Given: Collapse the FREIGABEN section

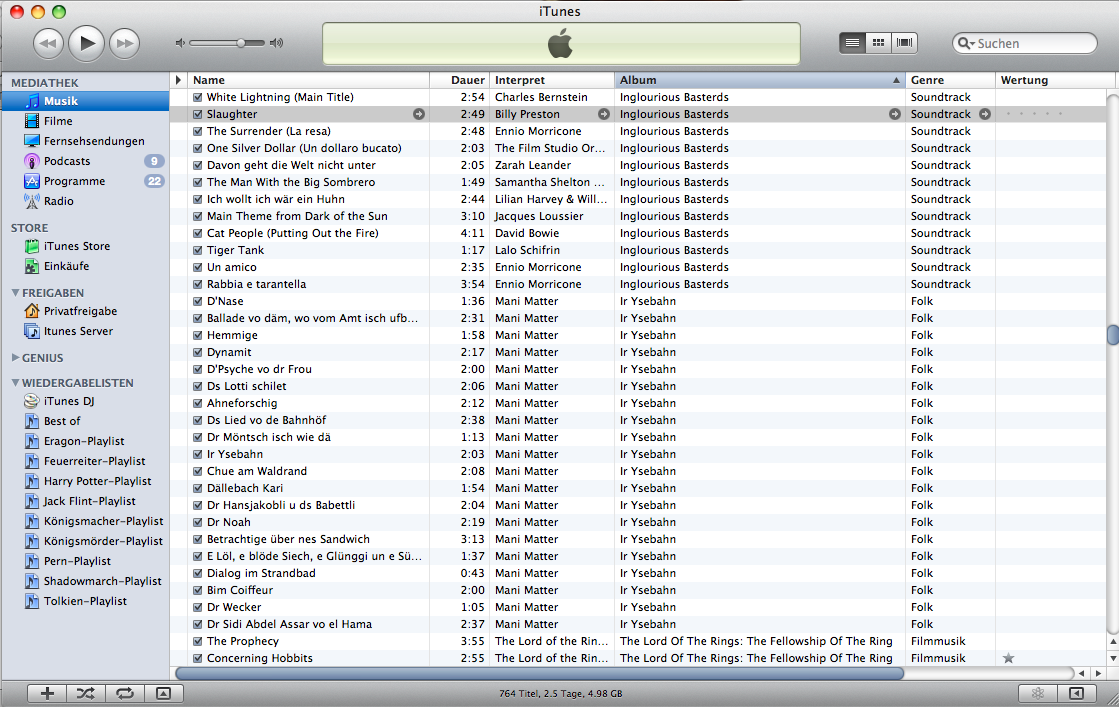Looking at the screenshot, I should tap(16, 293).
